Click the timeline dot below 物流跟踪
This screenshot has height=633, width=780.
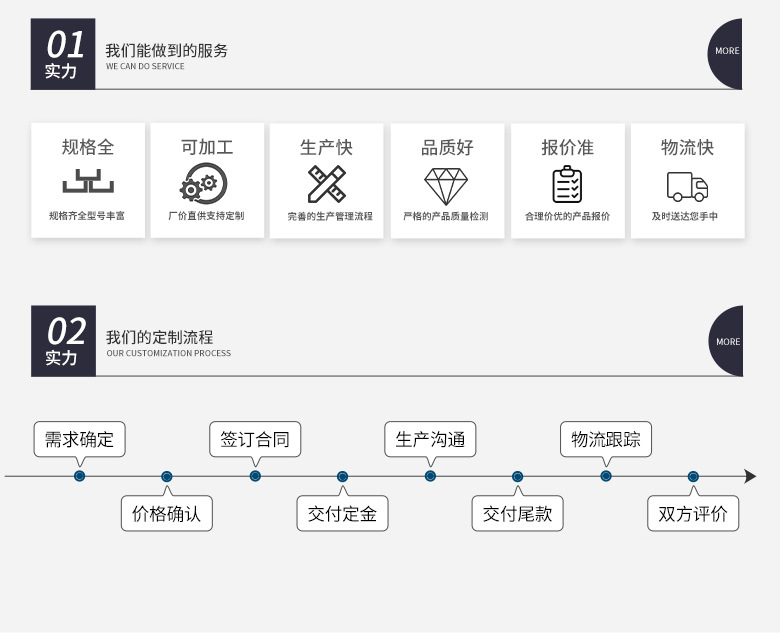tap(606, 476)
